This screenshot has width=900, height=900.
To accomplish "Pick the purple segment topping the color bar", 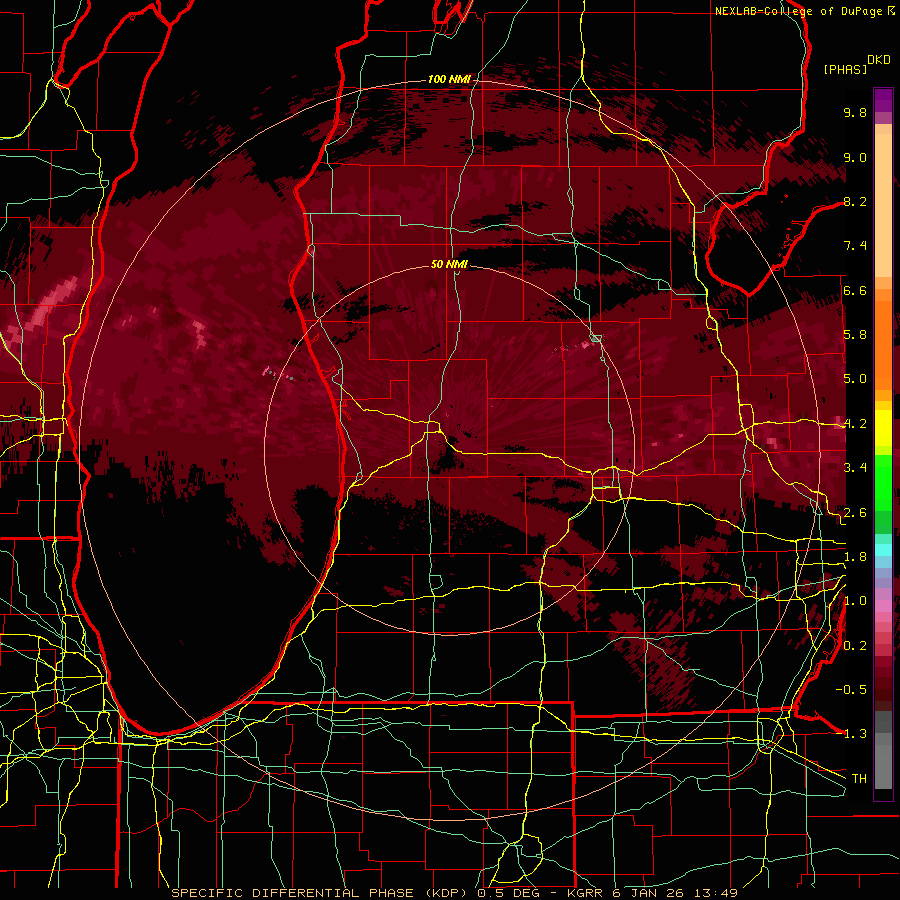I will 883,100.
